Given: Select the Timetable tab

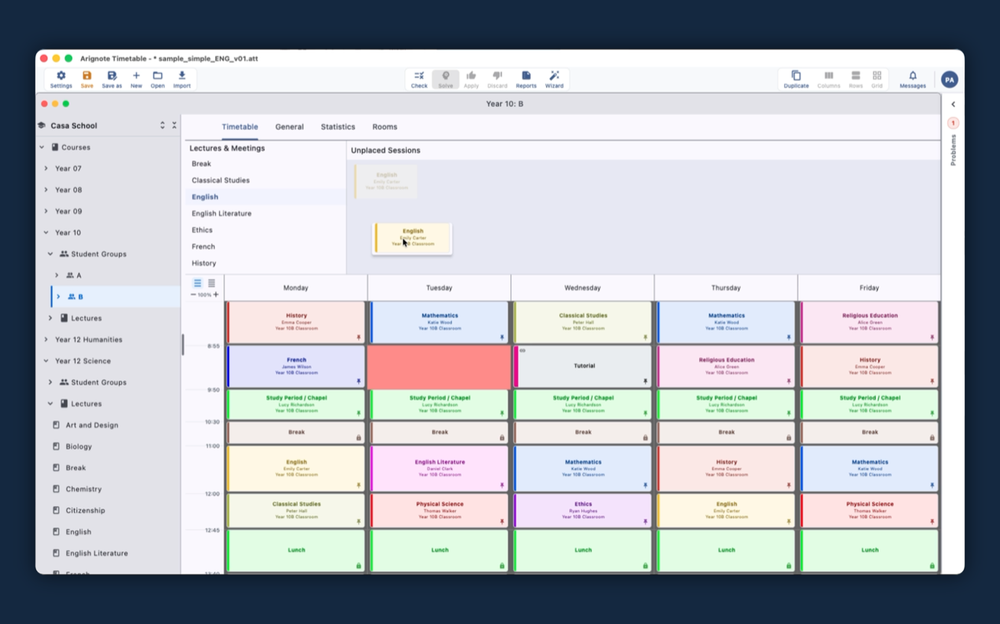Looking at the screenshot, I should point(240,127).
